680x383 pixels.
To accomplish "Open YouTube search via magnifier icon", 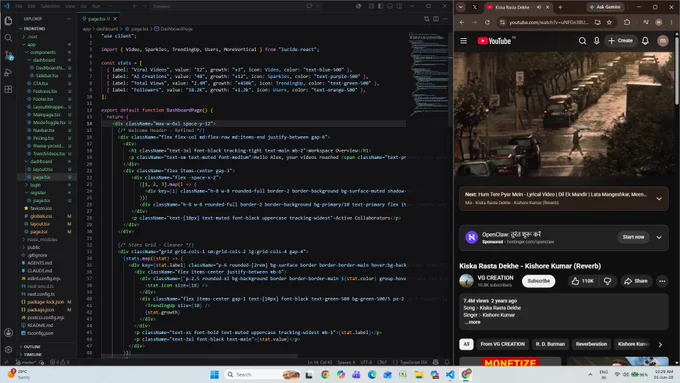I will 582,41.
